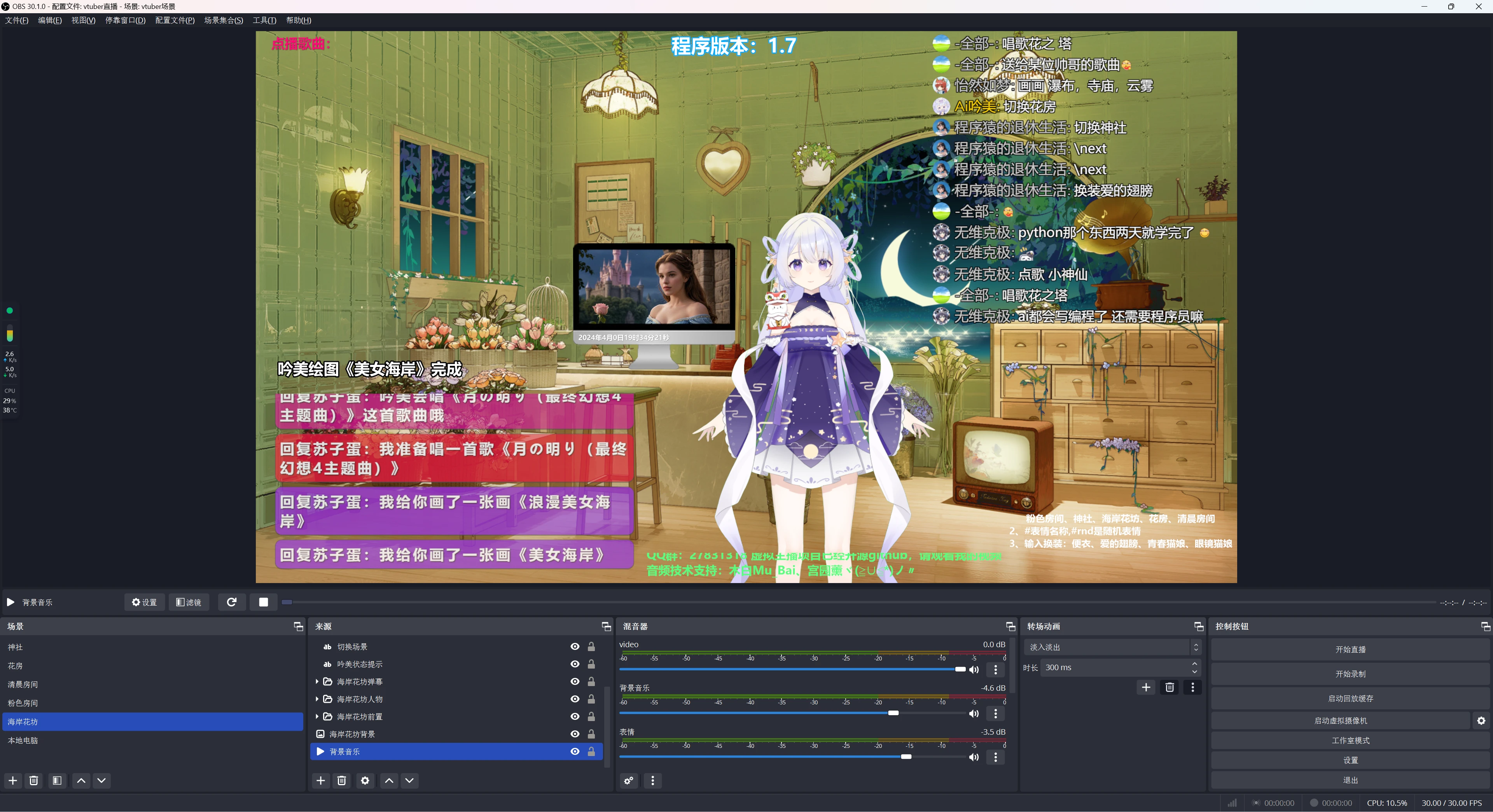Open the 文件(F) menu
1493x812 pixels.
(x=17, y=20)
